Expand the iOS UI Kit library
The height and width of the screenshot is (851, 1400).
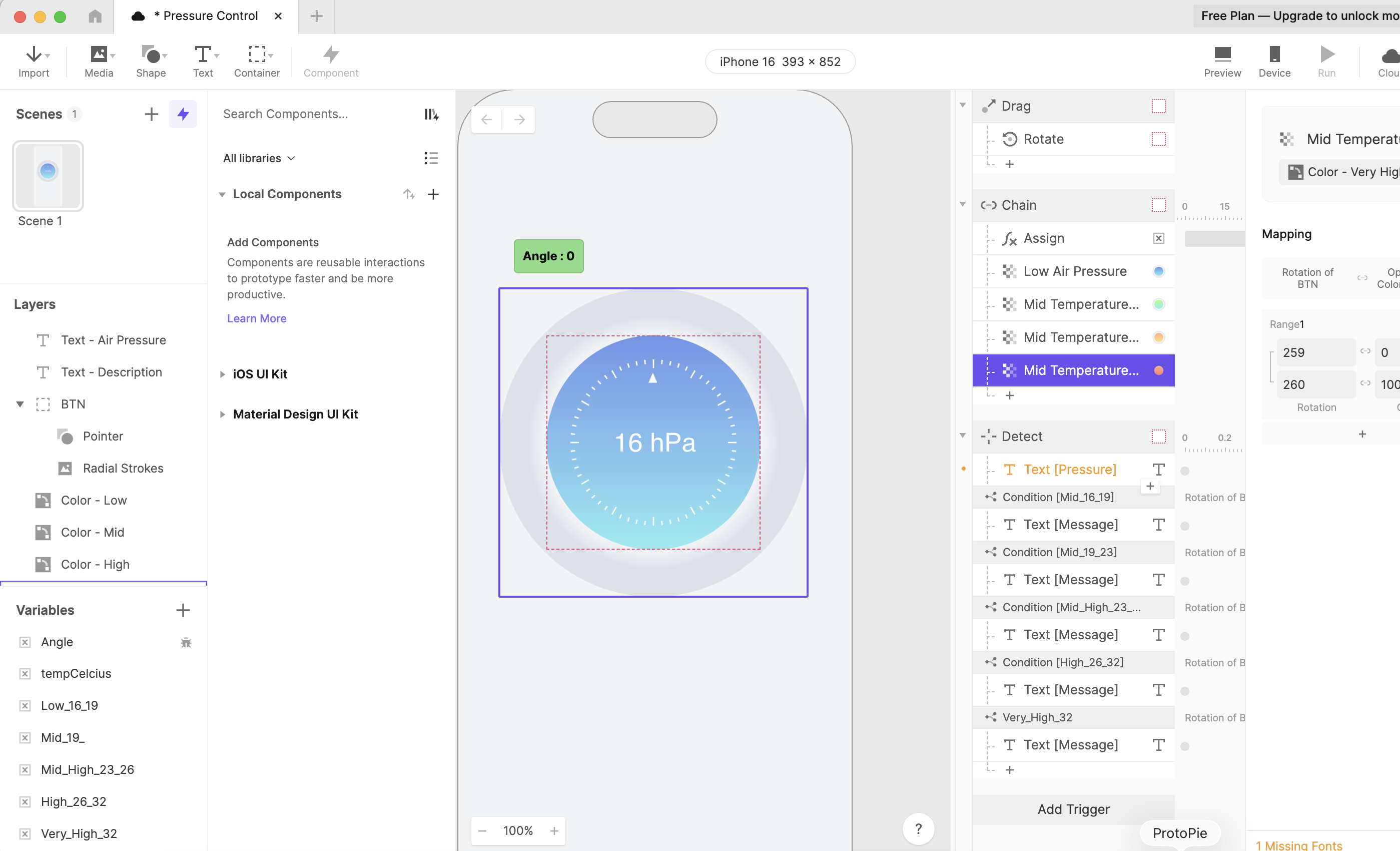pos(223,374)
